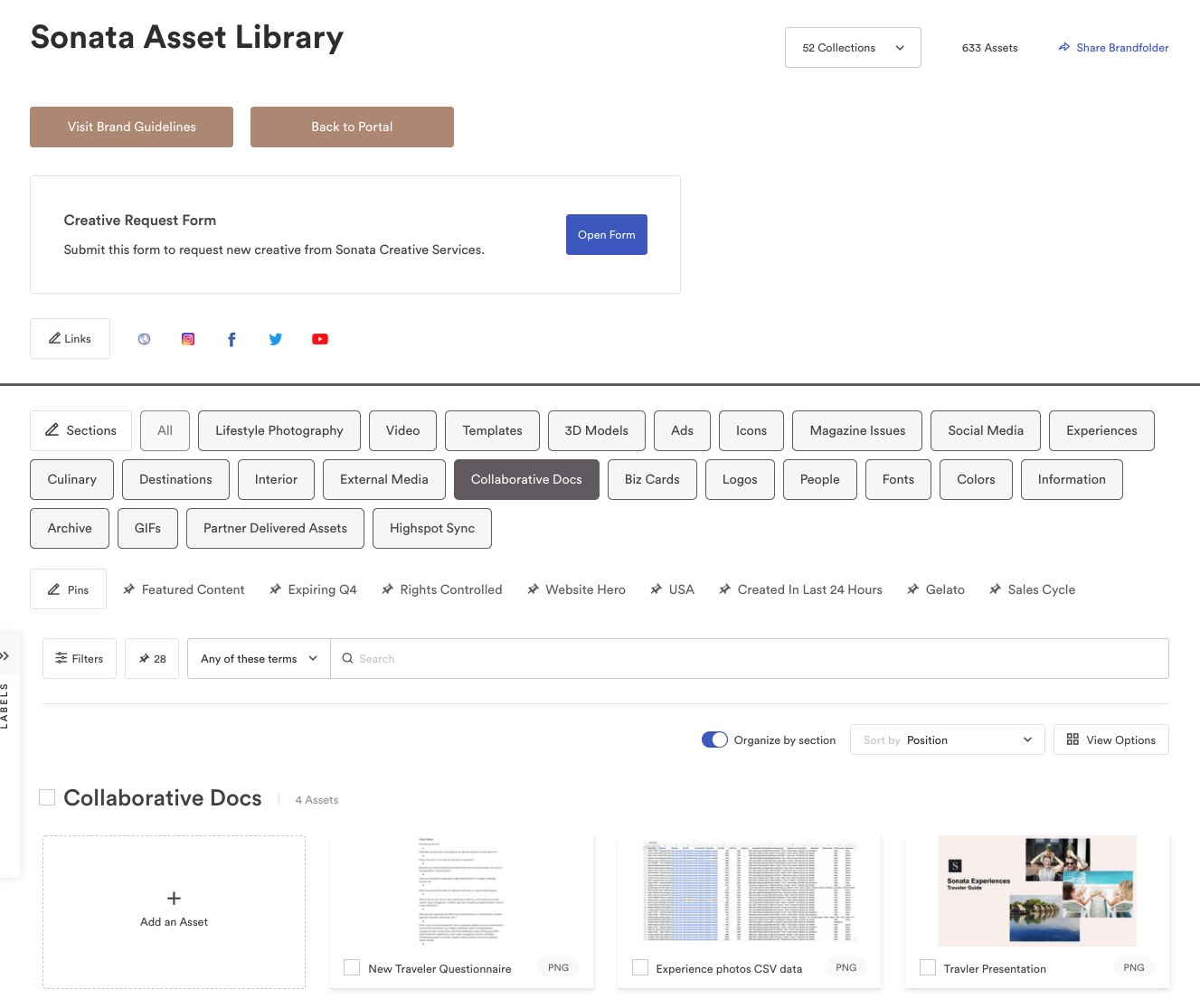Open the Interior section
Image resolution: width=1200 pixels, height=1008 pixels.
coord(276,479)
